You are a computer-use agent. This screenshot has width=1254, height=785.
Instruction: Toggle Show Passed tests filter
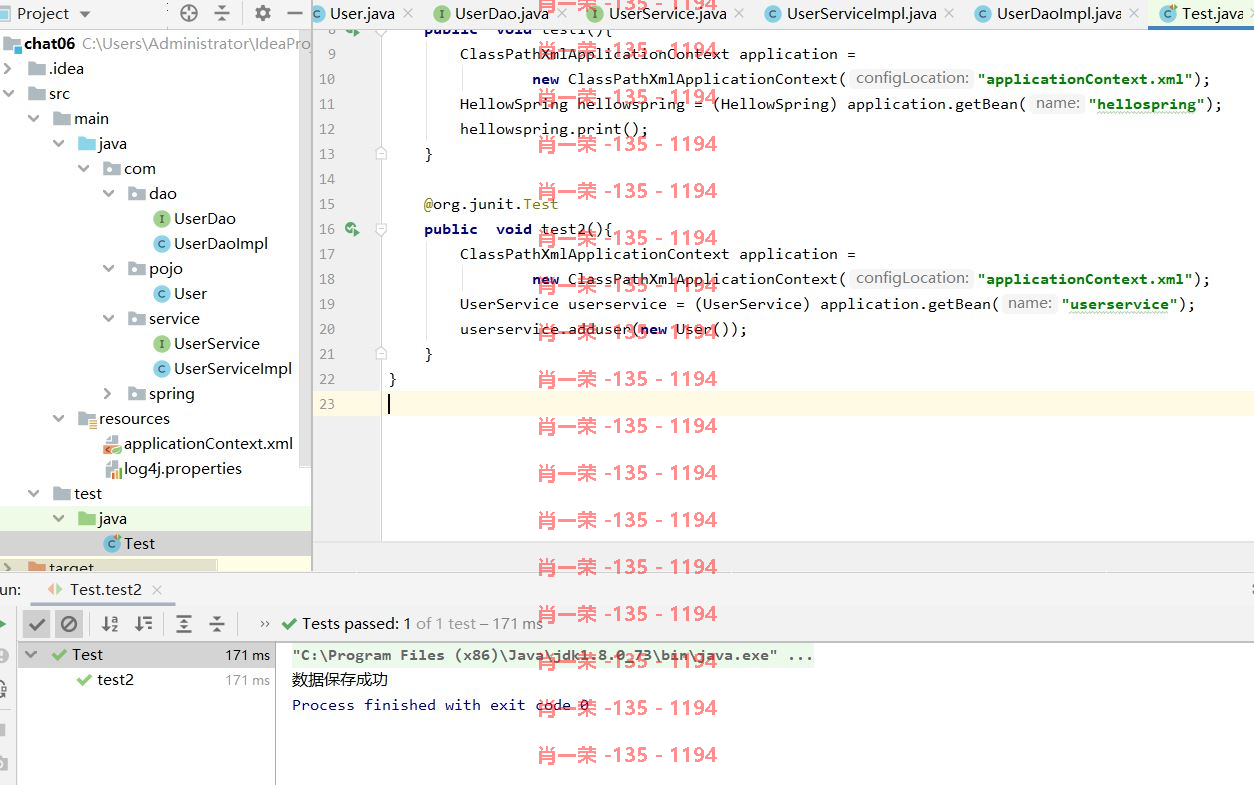pos(37,624)
